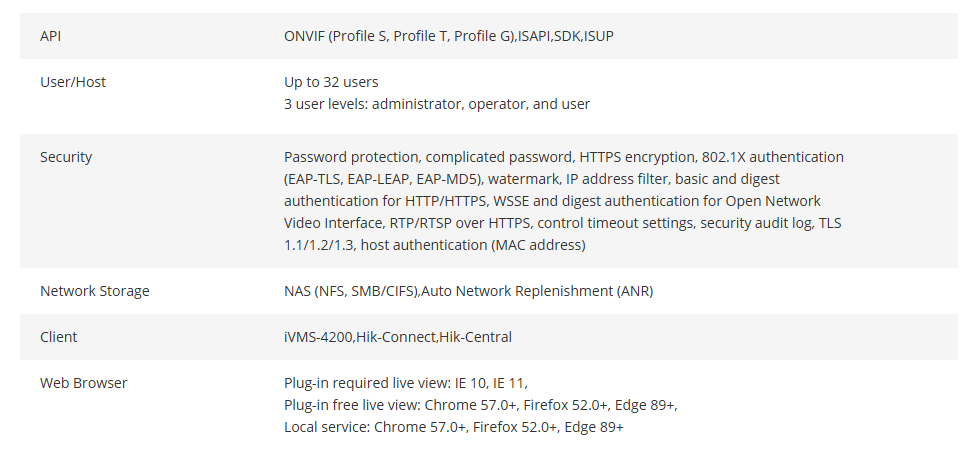The width and height of the screenshot is (976, 454).
Task: Click the Security row label
Action: (66, 157)
